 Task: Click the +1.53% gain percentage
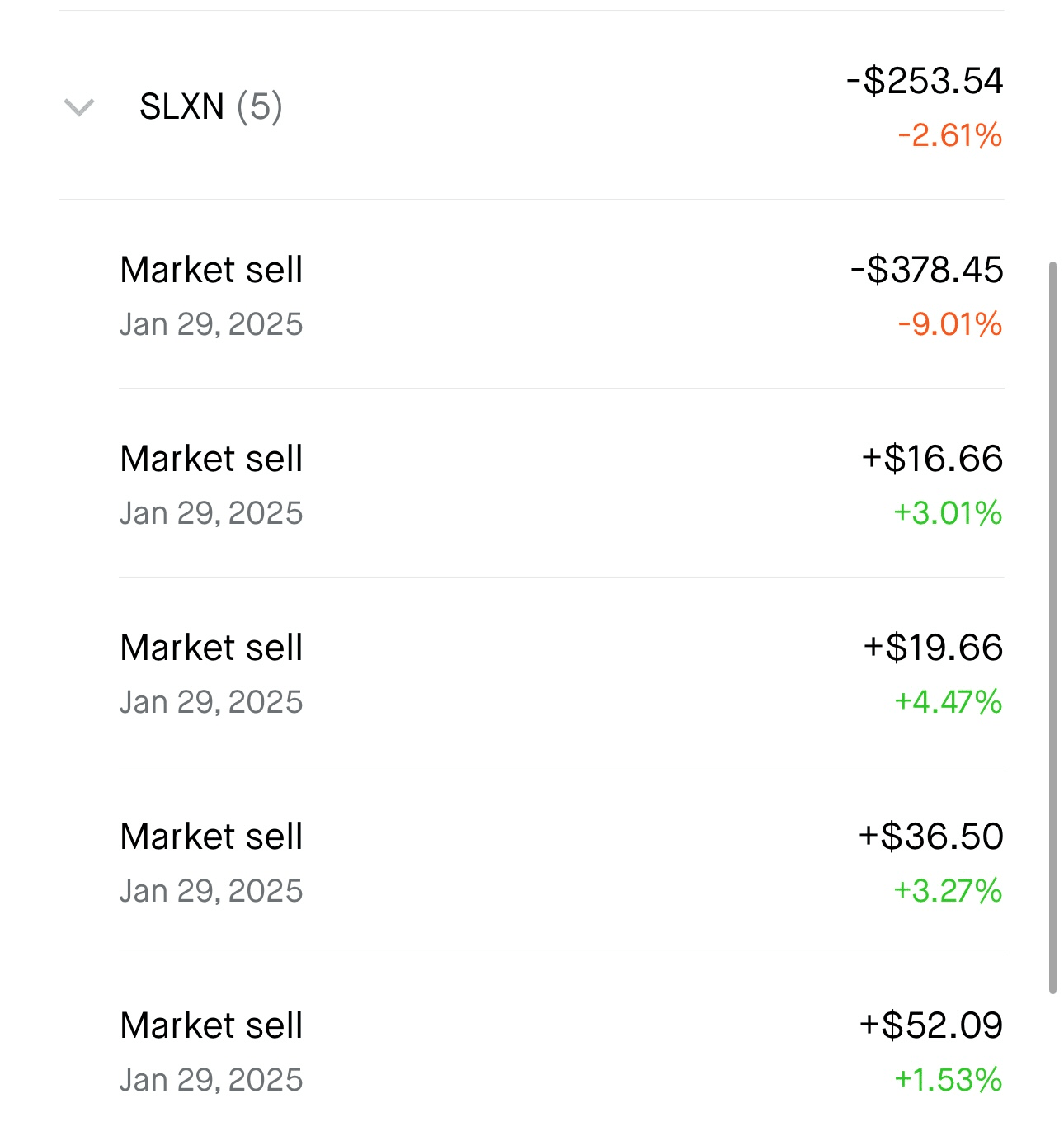[948, 1080]
